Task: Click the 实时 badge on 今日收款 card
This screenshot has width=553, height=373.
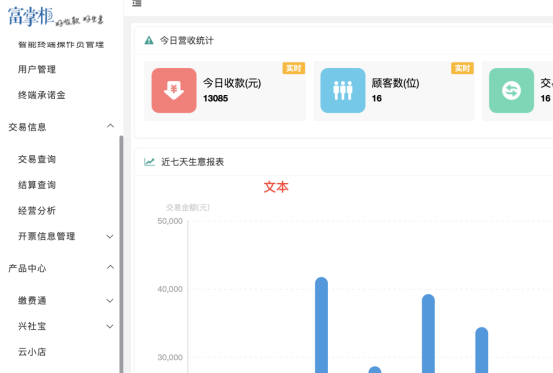Action: pos(293,68)
